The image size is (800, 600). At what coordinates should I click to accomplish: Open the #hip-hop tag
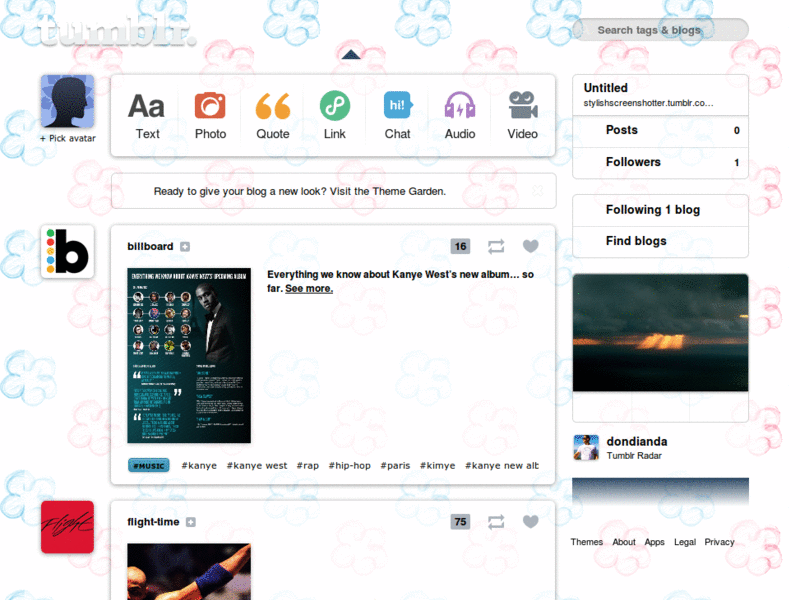click(x=349, y=465)
